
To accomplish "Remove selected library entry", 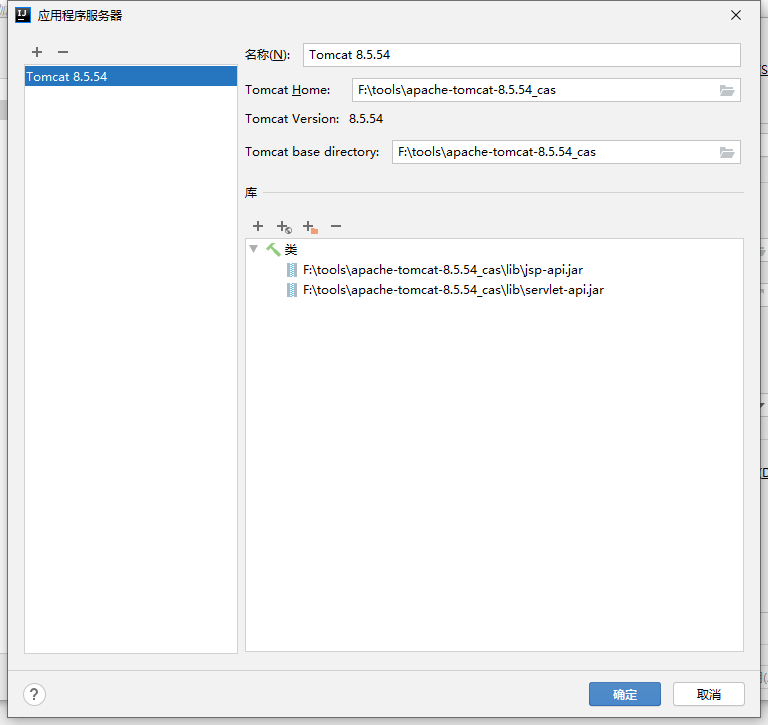I will pos(336,226).
